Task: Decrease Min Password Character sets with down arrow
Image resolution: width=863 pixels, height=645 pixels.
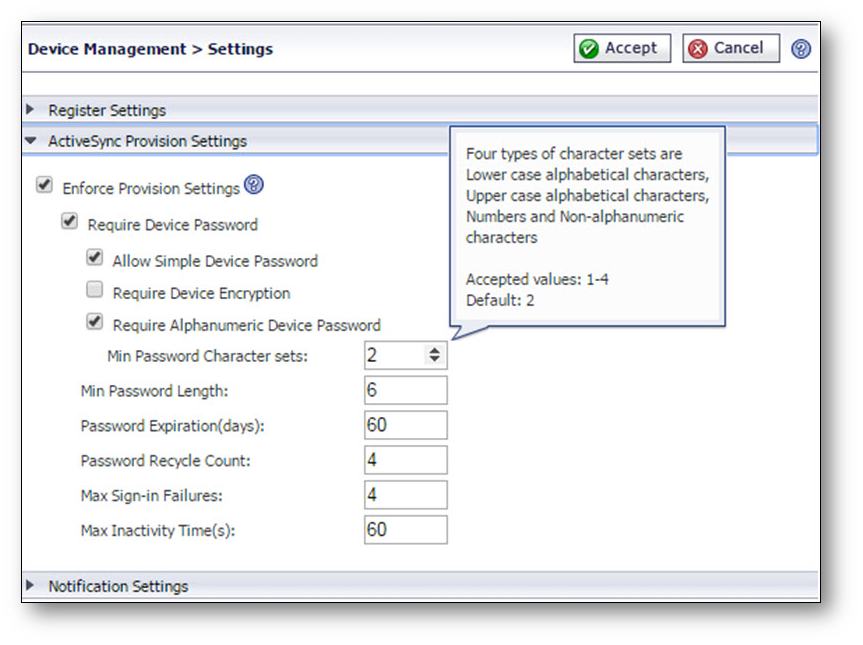Action: pos(434,359)
